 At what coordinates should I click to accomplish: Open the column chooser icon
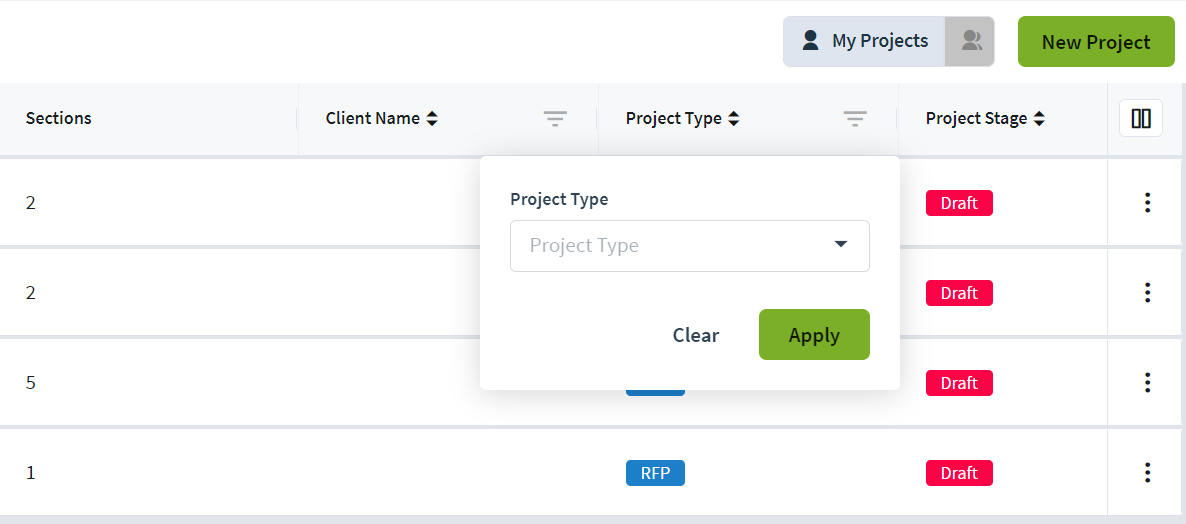1141,119
